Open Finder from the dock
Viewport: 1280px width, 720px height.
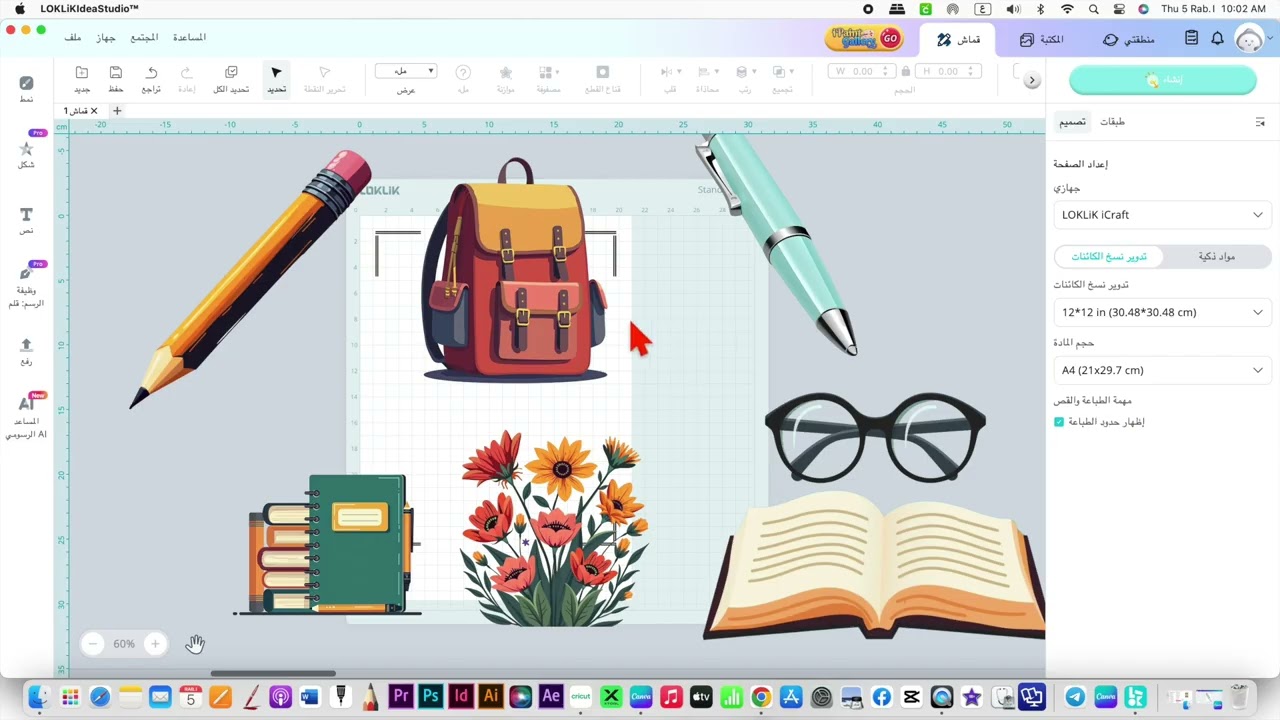click(x=40, y=696)
